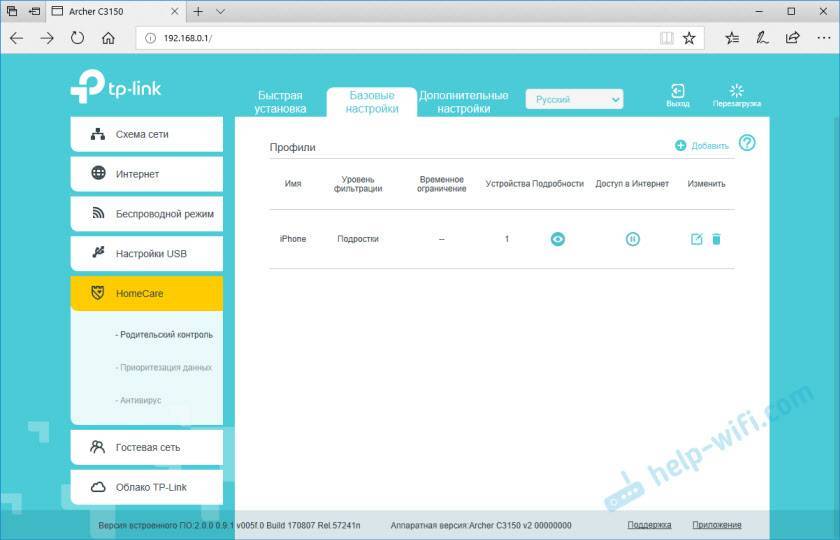Open help question mark icon
Image resolution: width=840 pixels, height=540 pixels.
click(747, 143)
